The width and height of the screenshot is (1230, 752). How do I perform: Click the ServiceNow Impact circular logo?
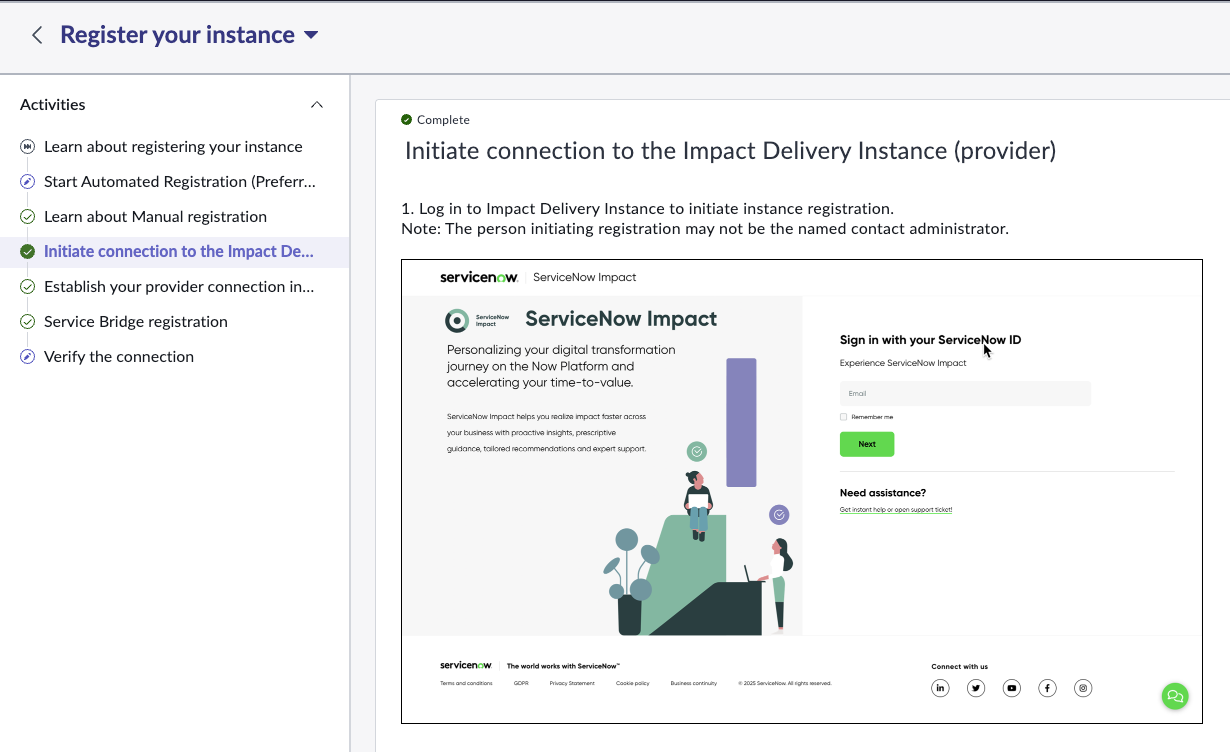tap(457, 320)
